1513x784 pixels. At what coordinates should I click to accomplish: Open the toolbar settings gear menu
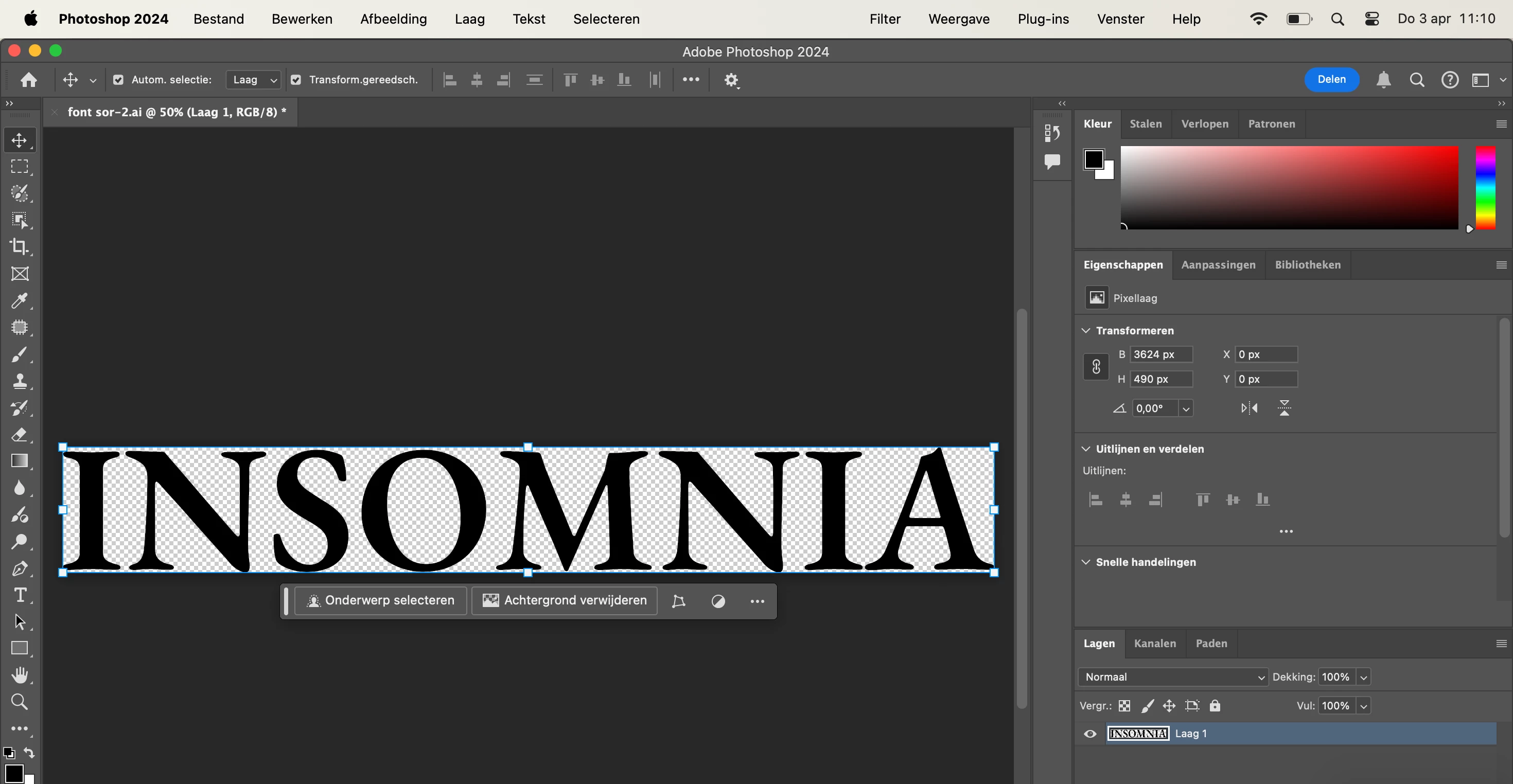point(731,80)
